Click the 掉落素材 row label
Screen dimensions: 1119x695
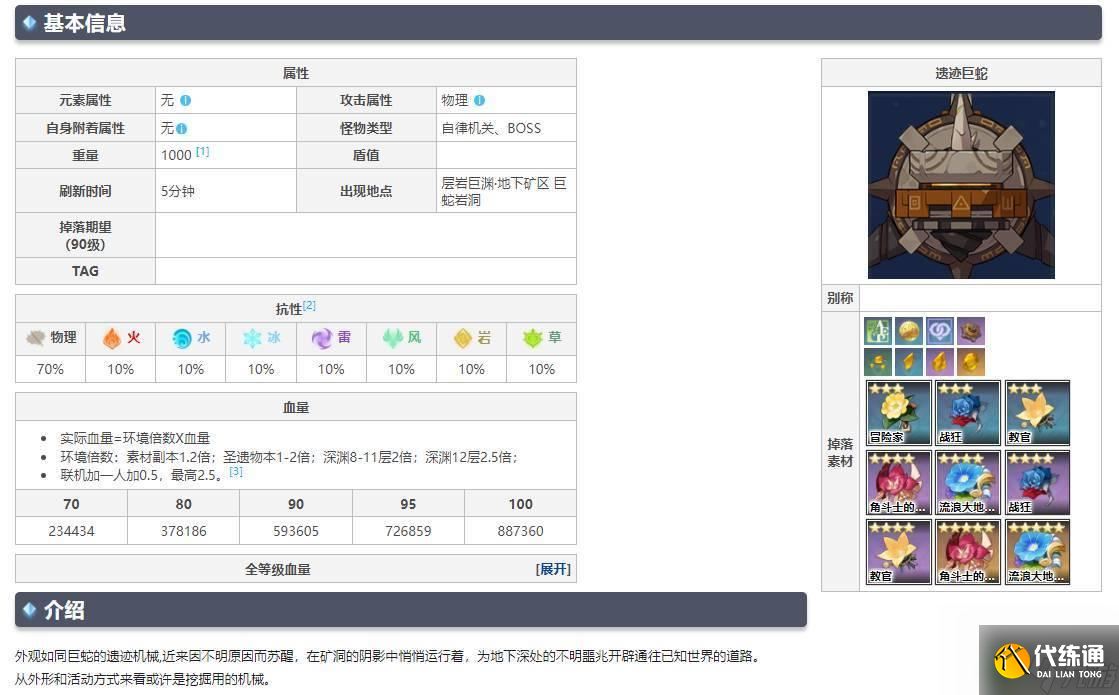pos(840,452)
